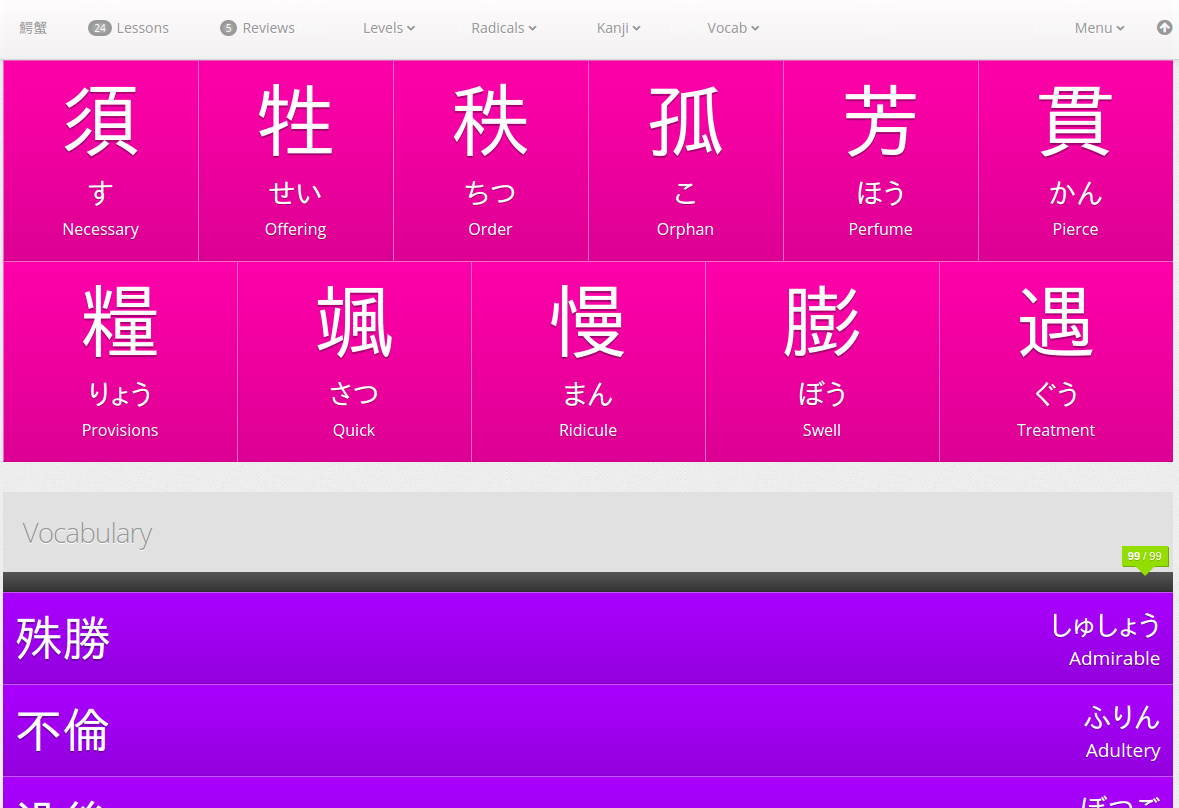Open the 孤 Orphan kanji tile
Viewport: 1179px width, 808px height.
[686, 161]
